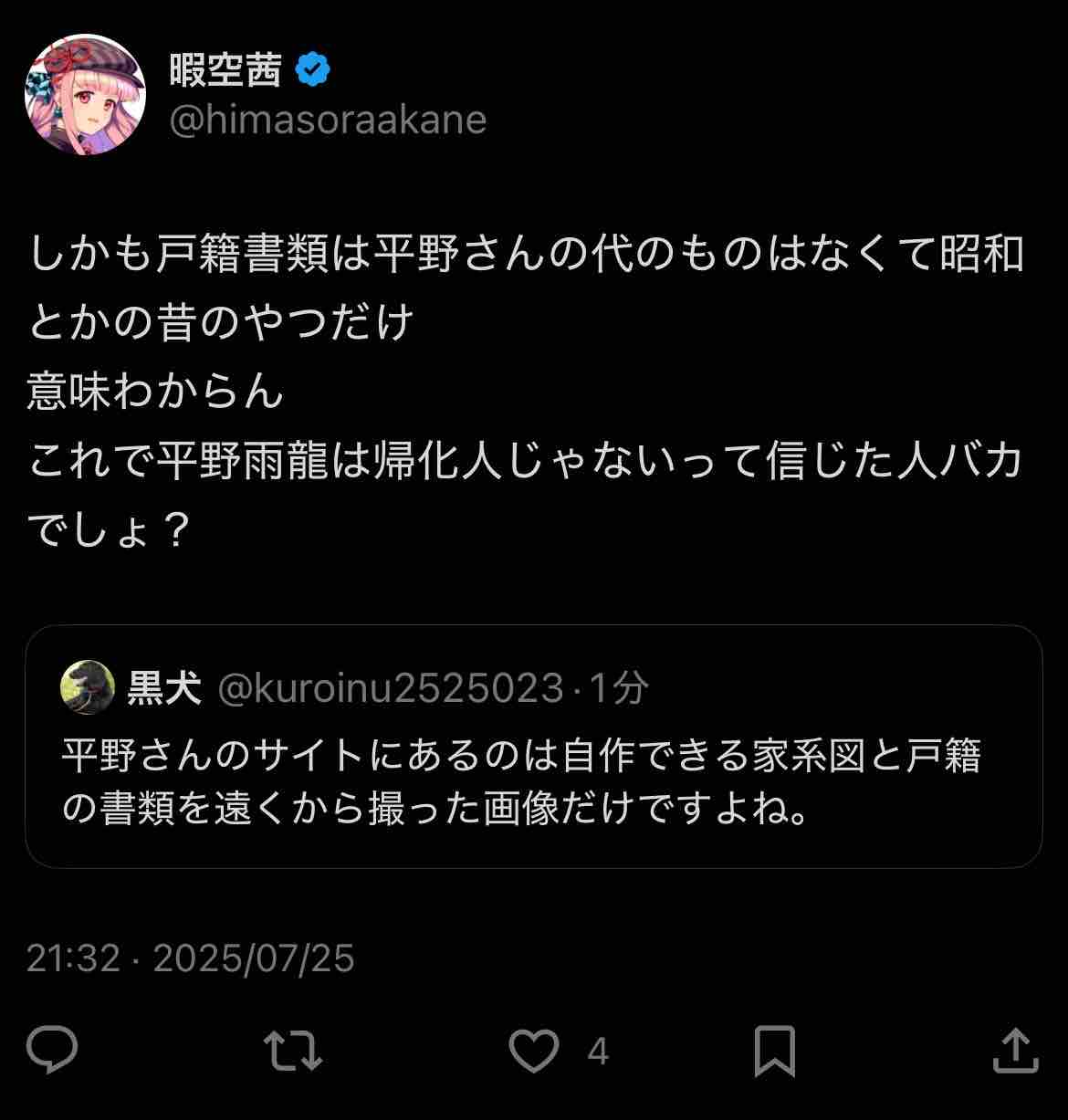The image size is (1068, 1120).
Task: Click the reply speech bubble icon
Action: coord(52,1051)
